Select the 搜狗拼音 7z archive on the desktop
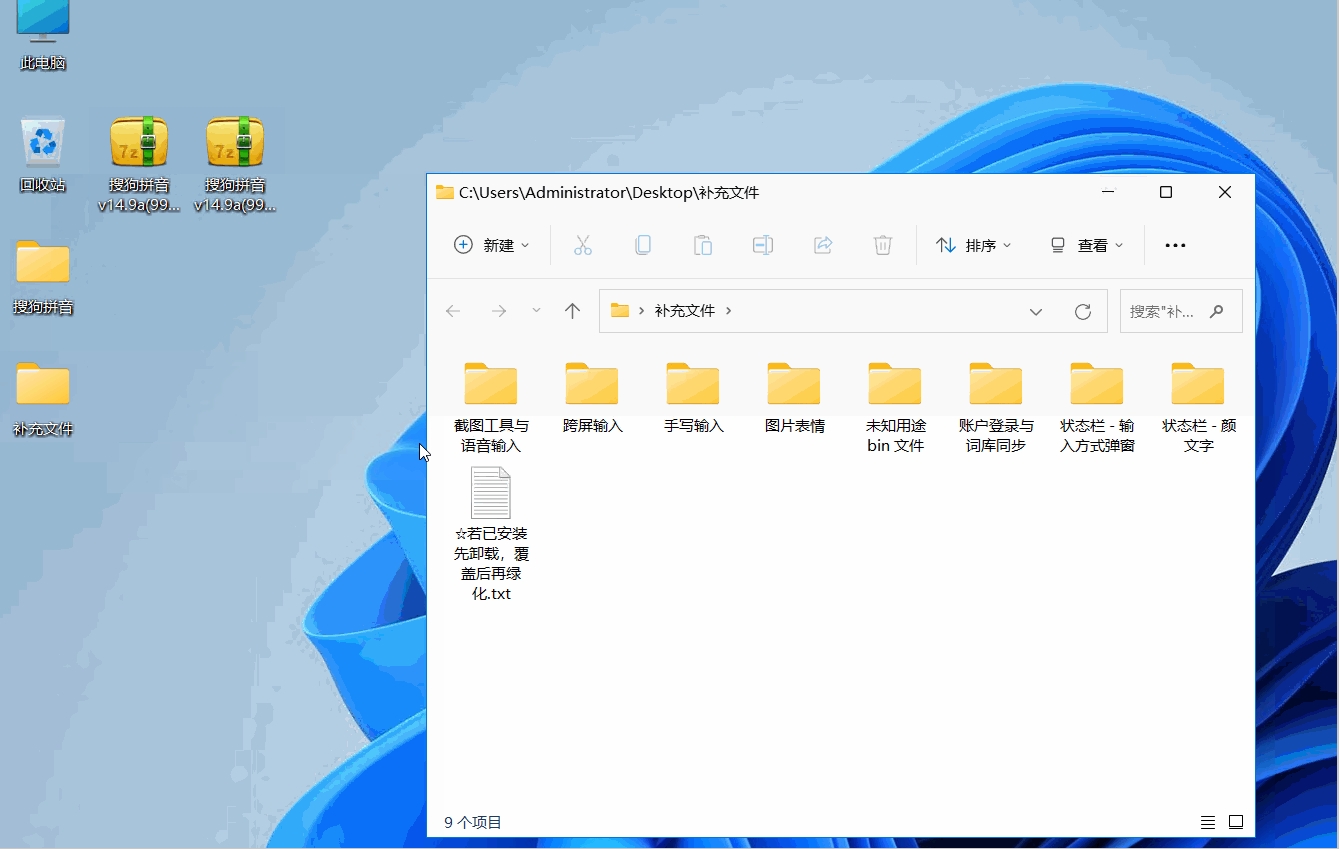 137,140
